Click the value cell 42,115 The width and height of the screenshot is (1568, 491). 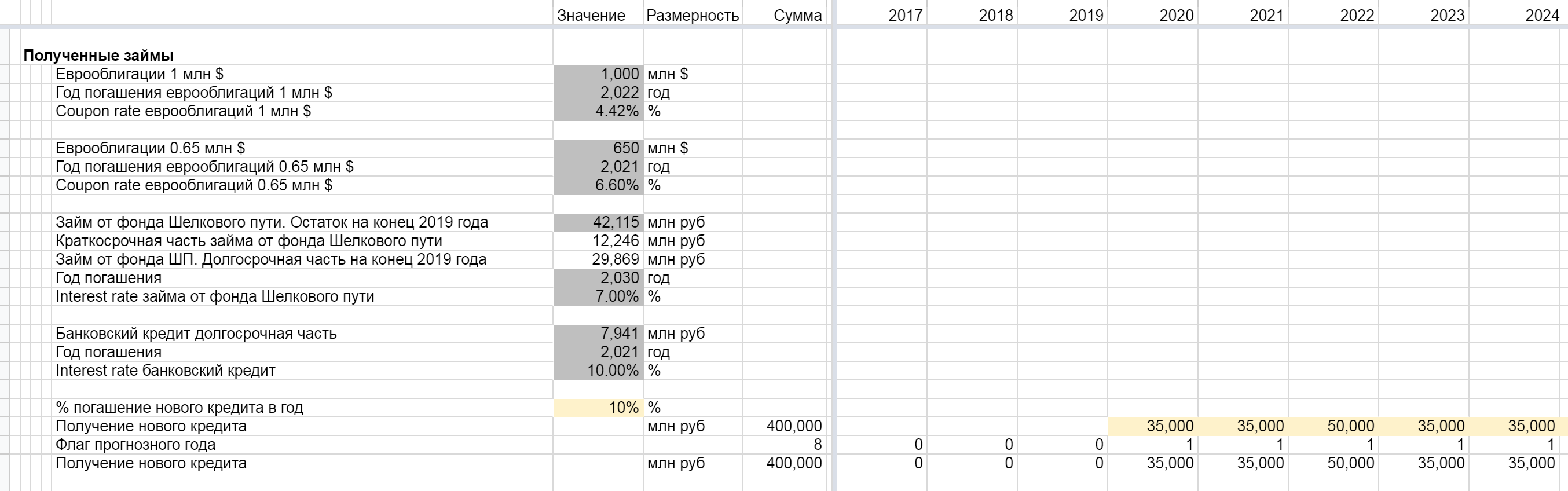(x=598, y=223)
